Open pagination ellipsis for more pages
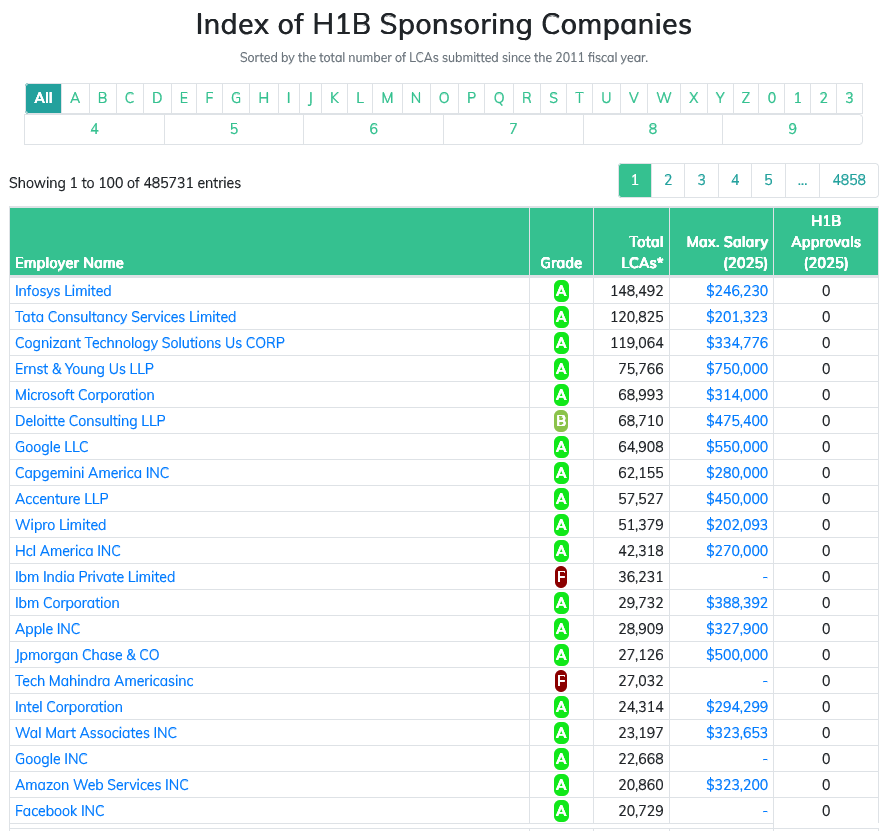 802,180
